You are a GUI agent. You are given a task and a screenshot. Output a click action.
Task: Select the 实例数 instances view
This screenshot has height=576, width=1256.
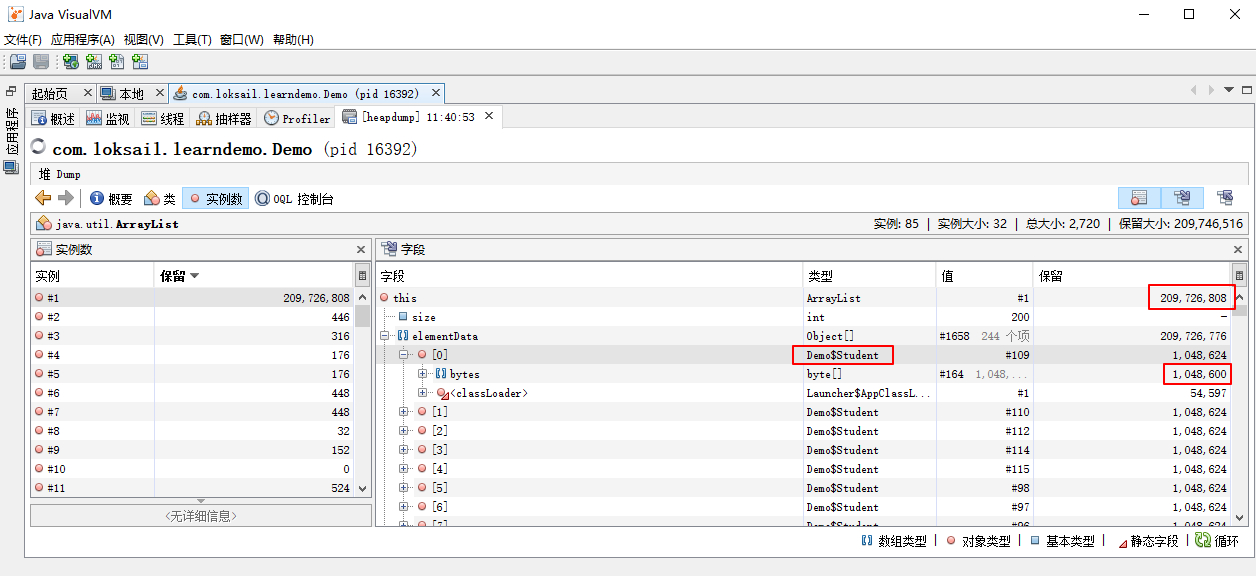click(x=215, y=199)
